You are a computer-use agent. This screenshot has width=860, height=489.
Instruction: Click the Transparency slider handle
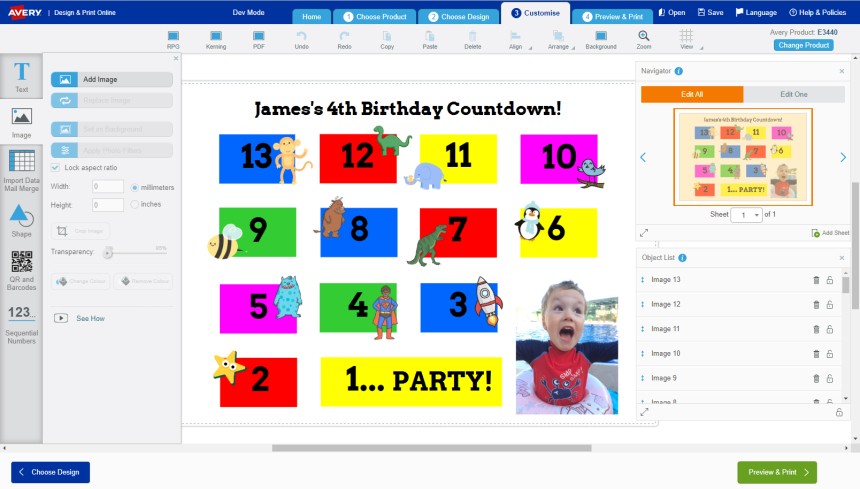[108, 252]
